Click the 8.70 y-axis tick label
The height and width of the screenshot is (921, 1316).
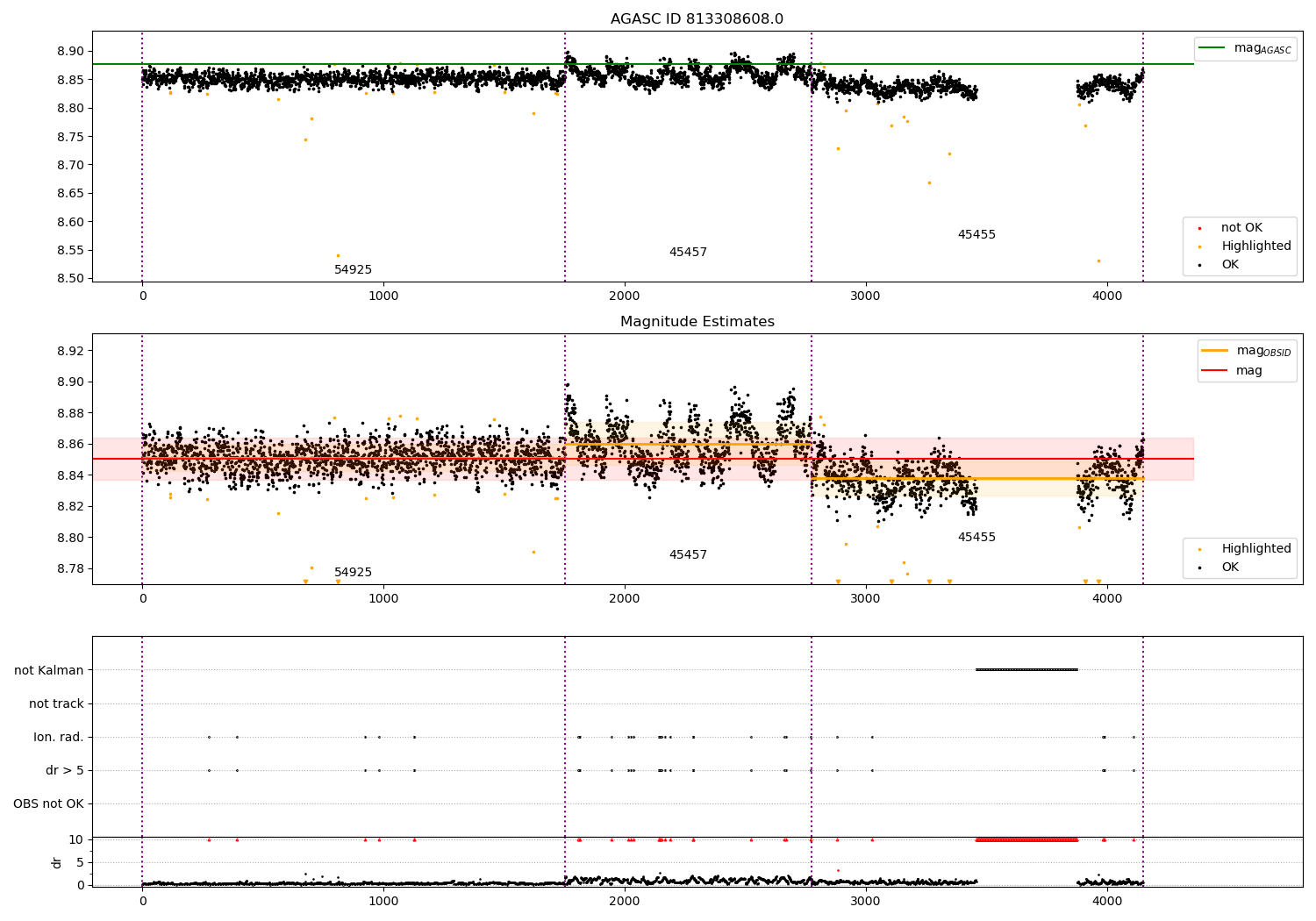click(70, 165)
